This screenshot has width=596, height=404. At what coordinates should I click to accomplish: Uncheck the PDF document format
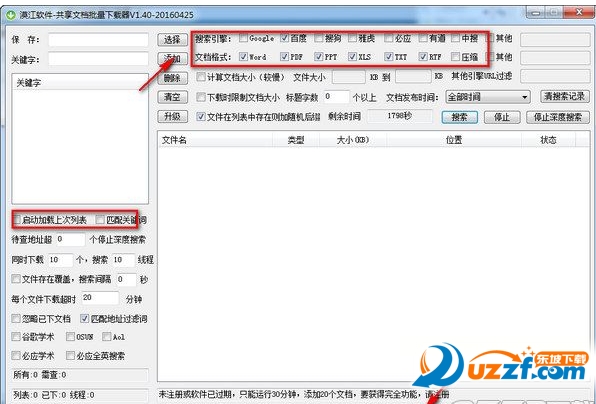(x=285, y=57)
